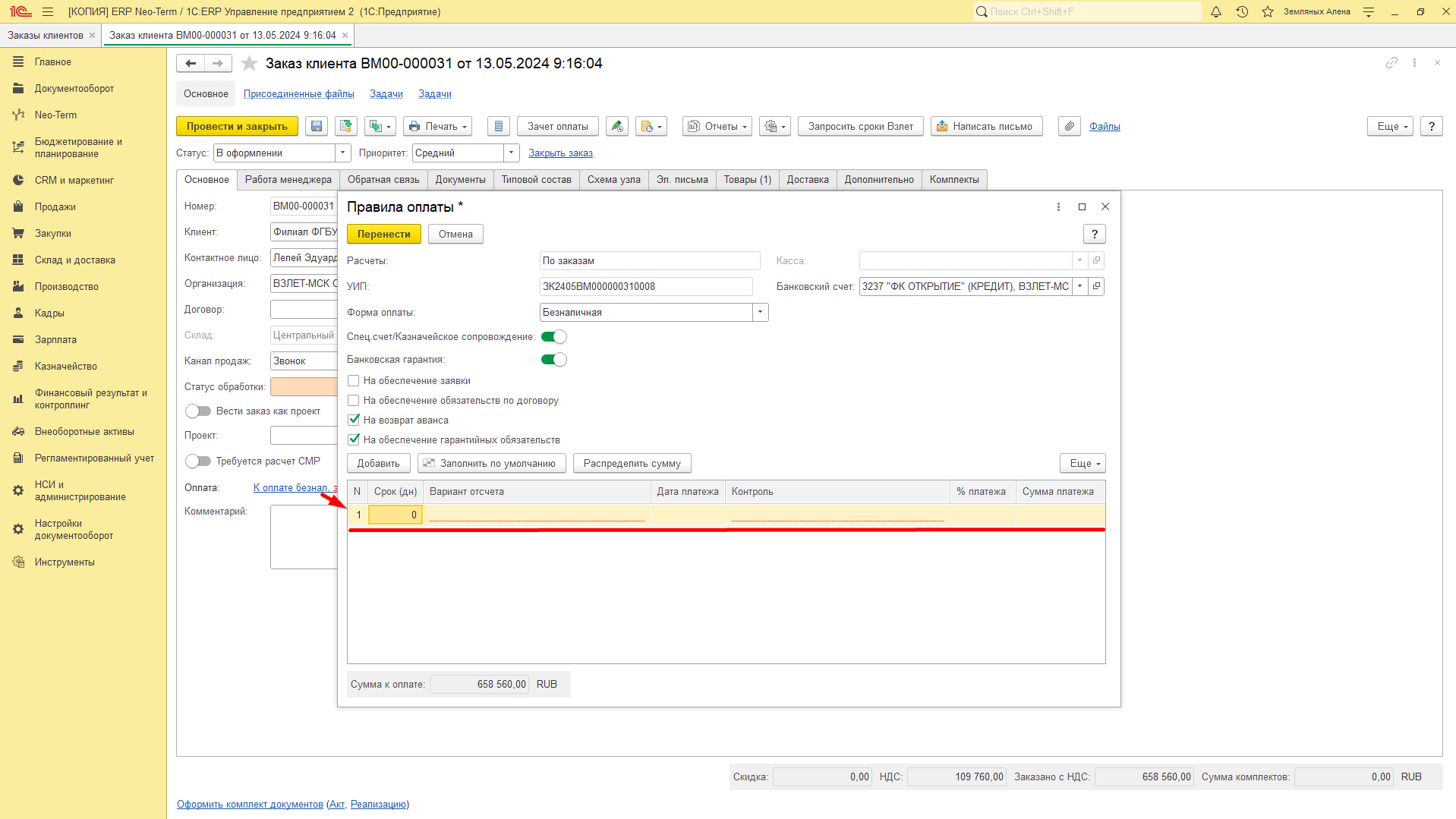Open the hamburger main menu icon
1456x819 pixels.
click(48, 11)
